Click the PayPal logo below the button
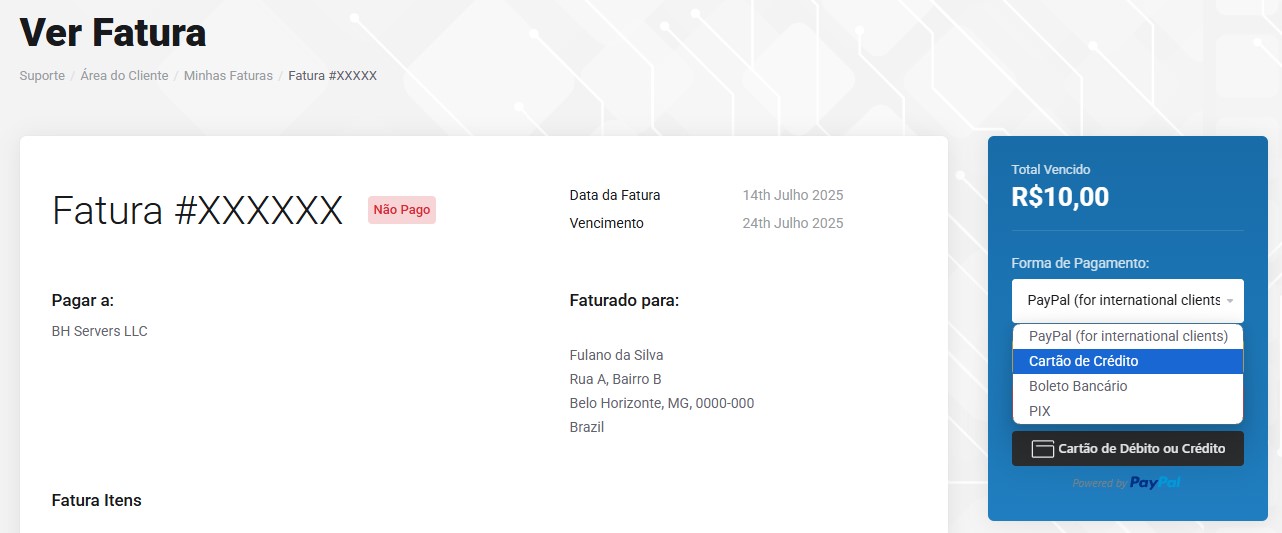 (1155, 483)
